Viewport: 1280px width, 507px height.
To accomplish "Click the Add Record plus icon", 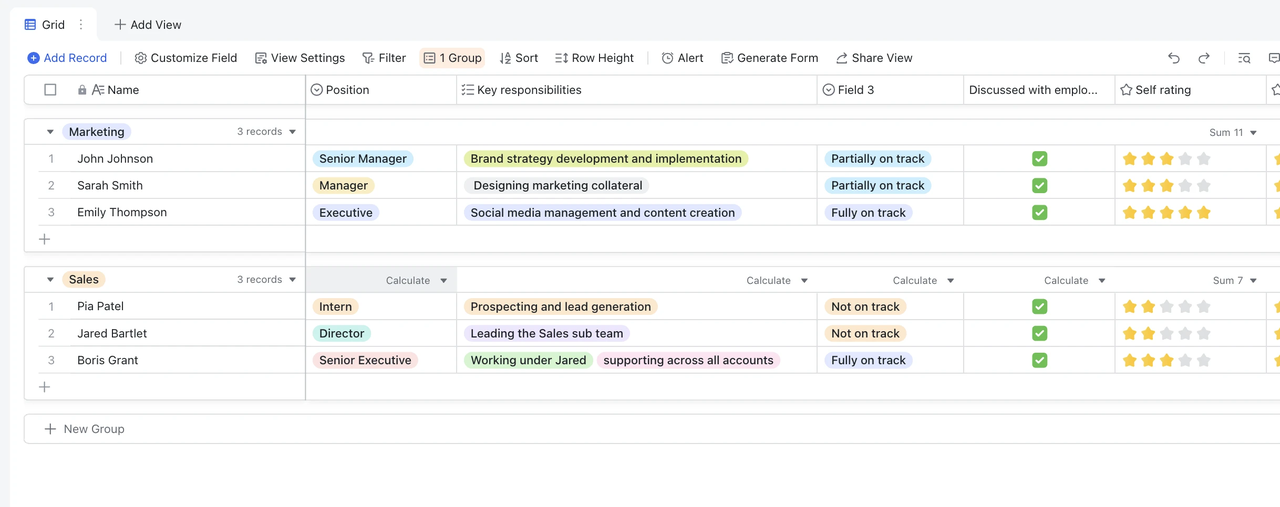I will (33, 58).
